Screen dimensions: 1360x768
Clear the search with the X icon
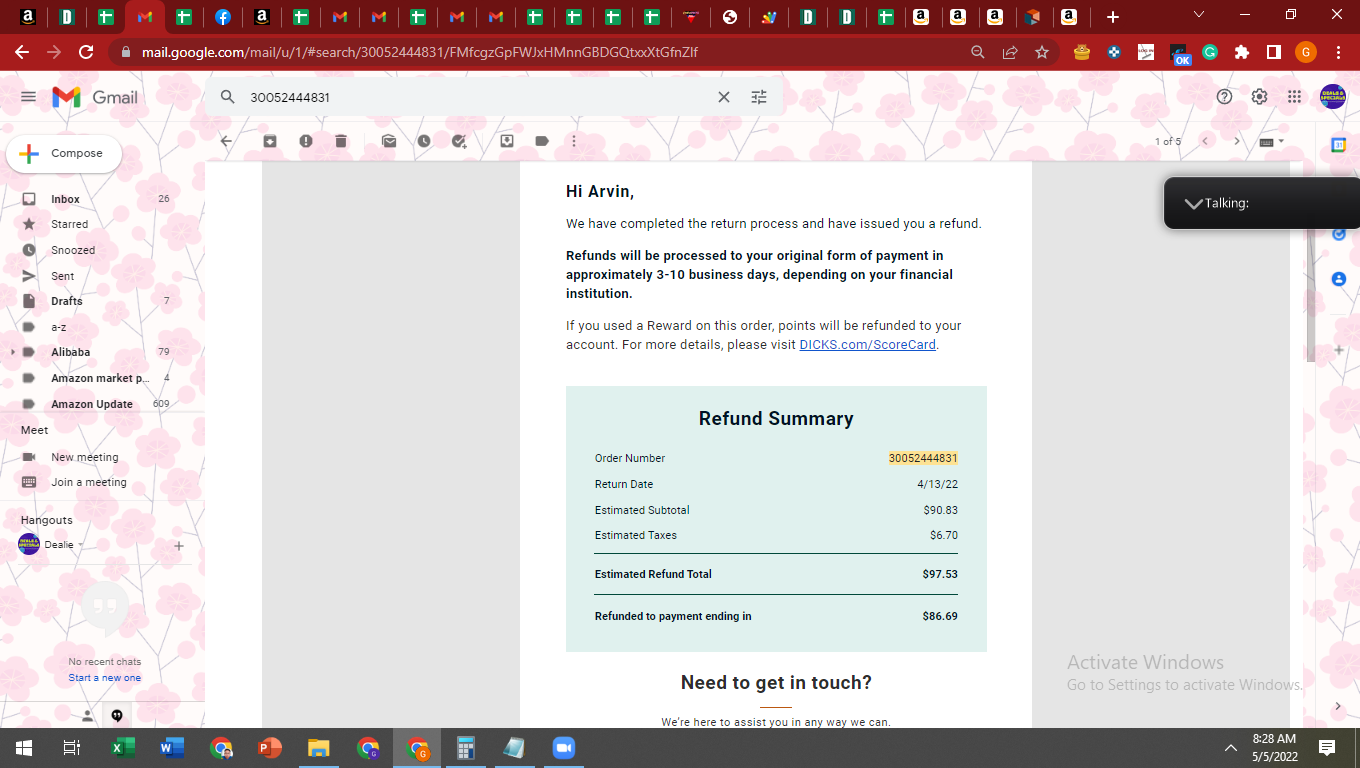click(724, 97)
